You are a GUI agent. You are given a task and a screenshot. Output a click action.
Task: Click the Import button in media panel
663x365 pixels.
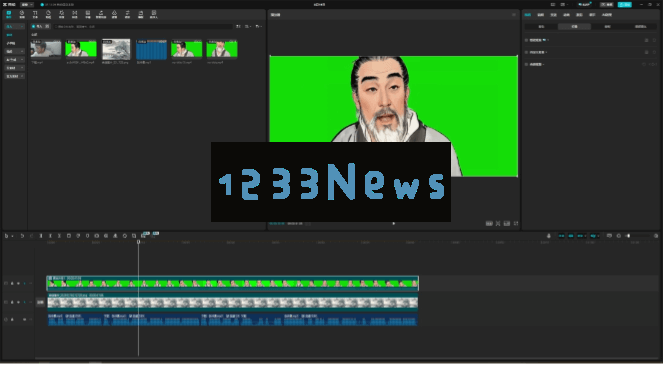[x=41, y=26]
